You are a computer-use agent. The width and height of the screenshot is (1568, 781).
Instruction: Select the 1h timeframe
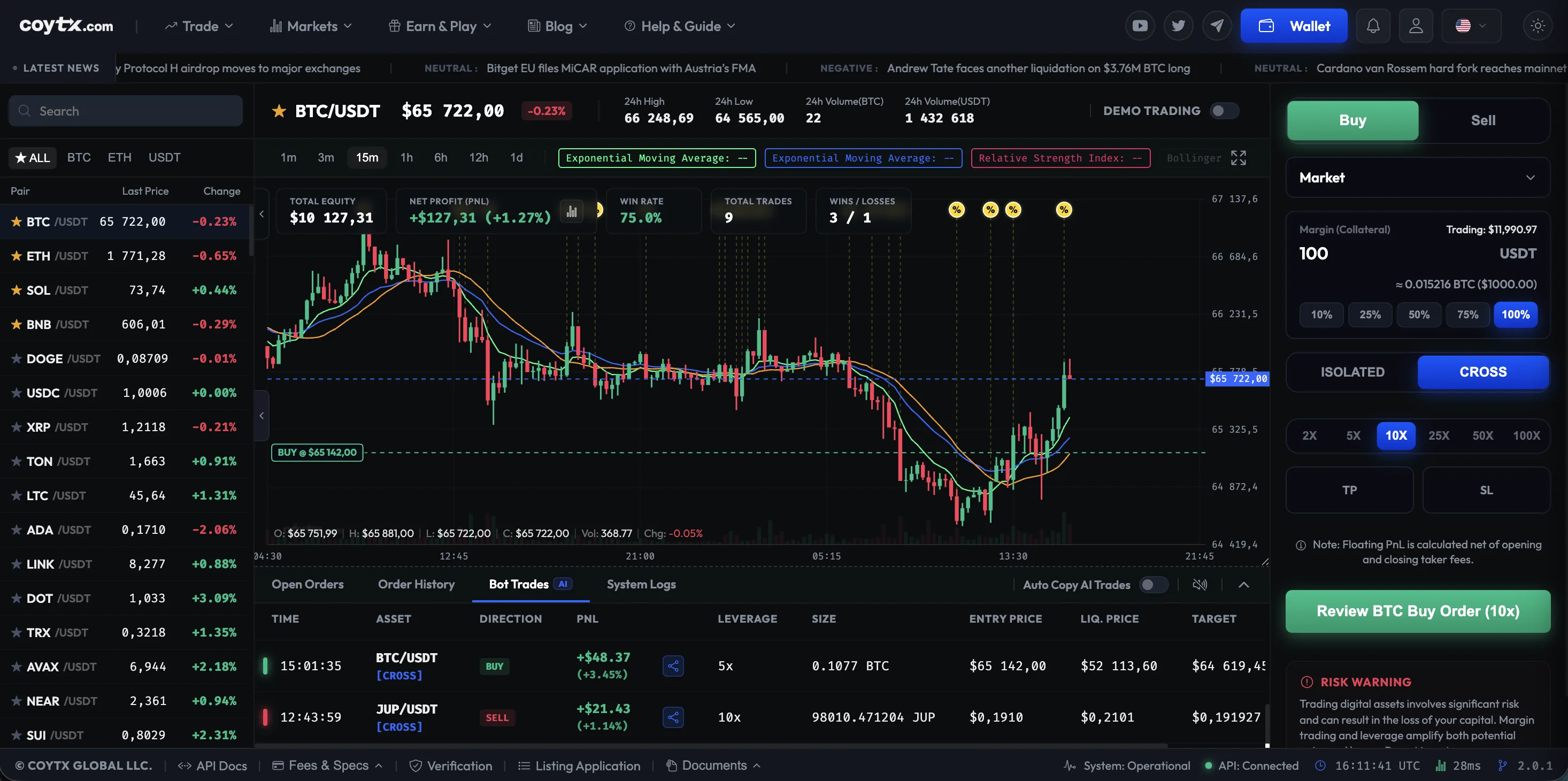coord(406,158)
